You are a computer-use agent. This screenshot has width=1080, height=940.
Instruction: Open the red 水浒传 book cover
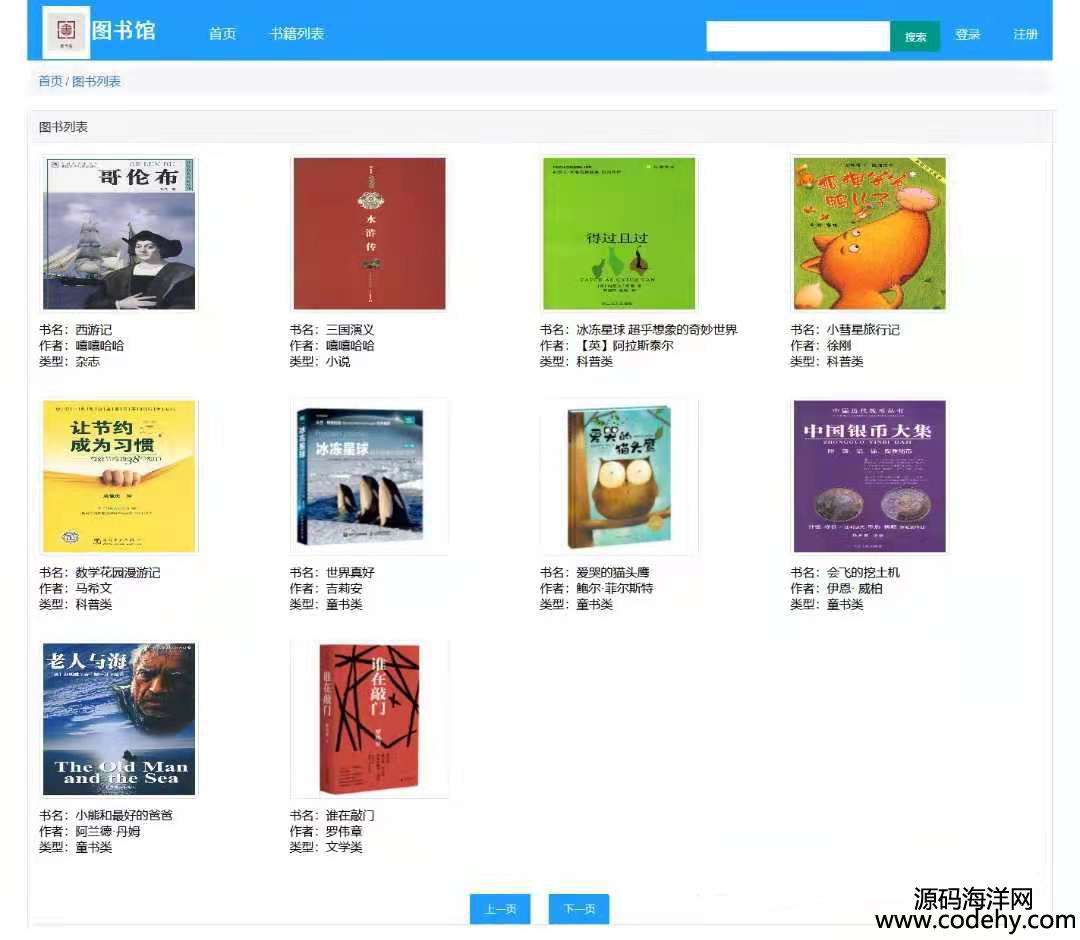coord(369,234)
